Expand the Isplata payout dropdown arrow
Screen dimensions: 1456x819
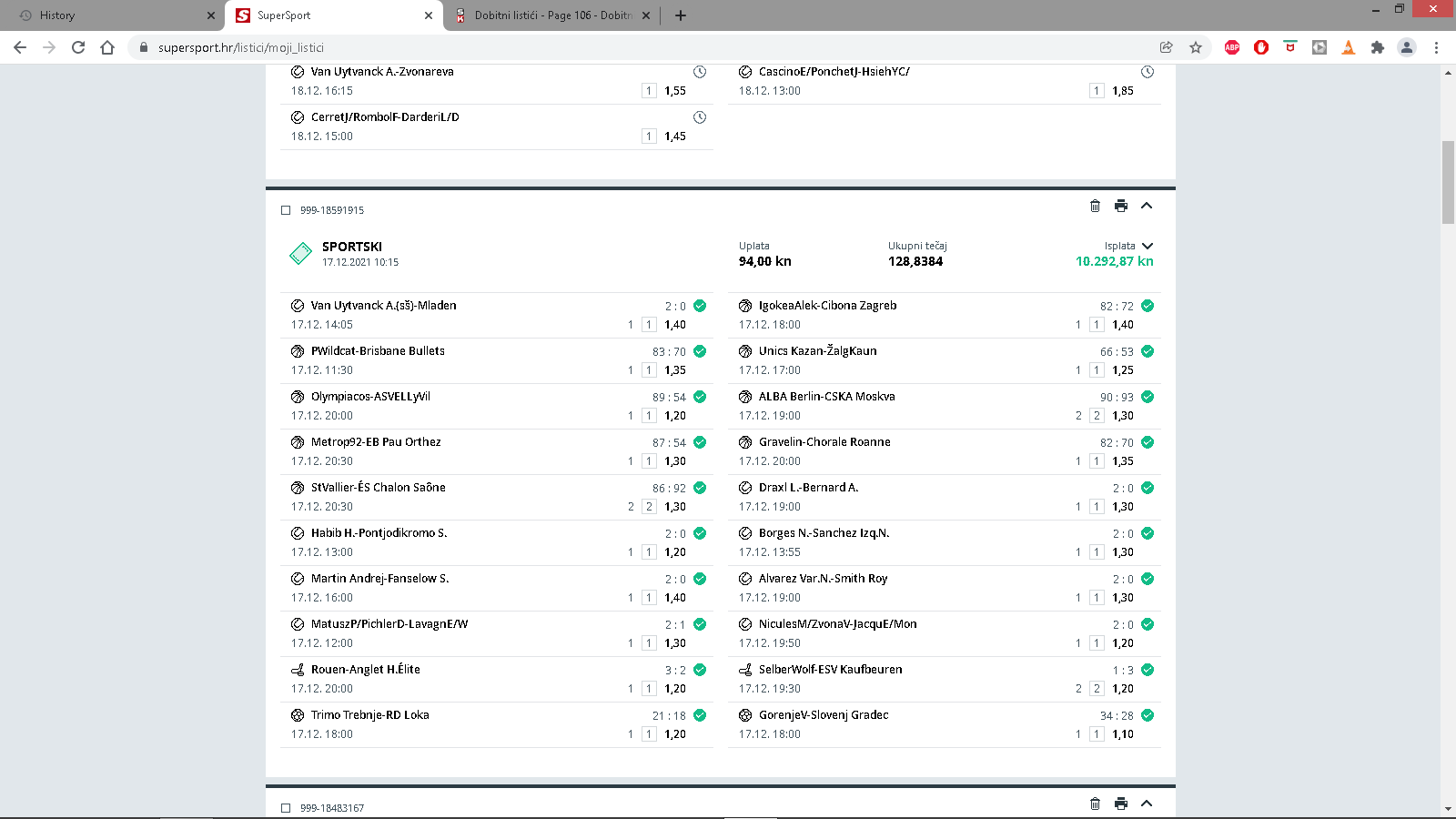(1148, 246)
